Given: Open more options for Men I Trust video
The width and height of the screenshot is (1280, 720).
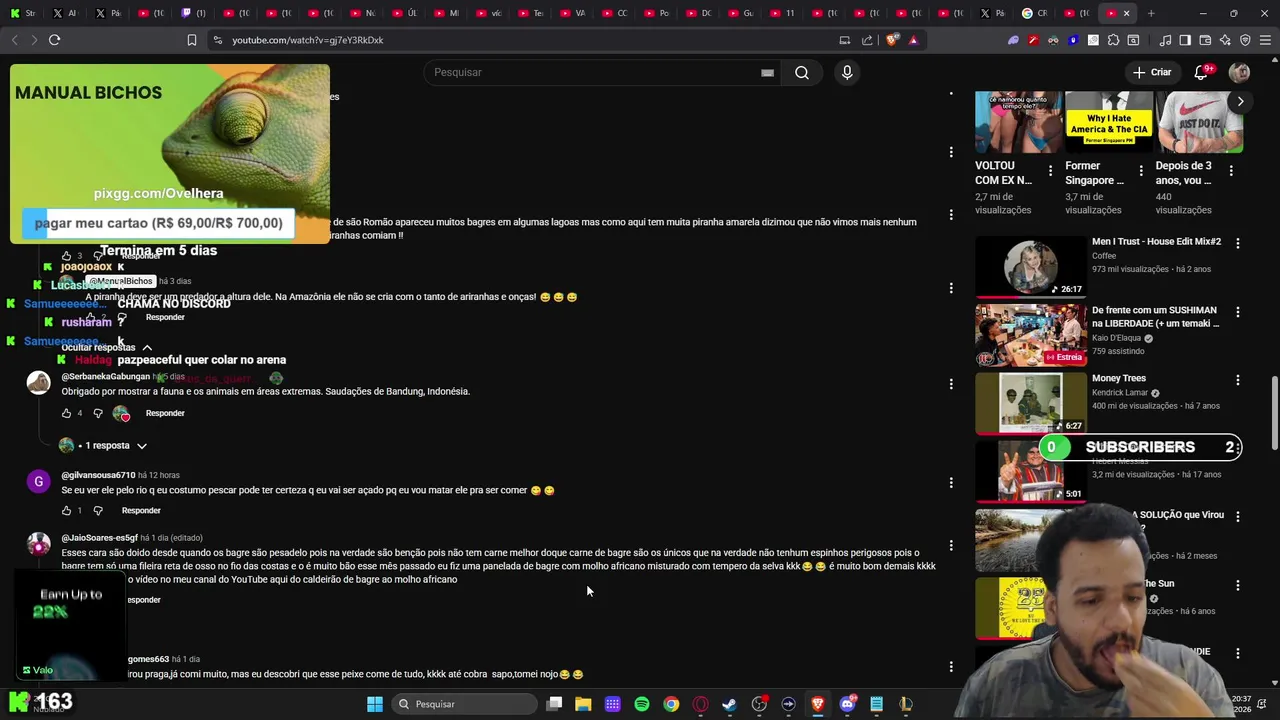Looking at the screenshot, I should (x=1238, y=243).
